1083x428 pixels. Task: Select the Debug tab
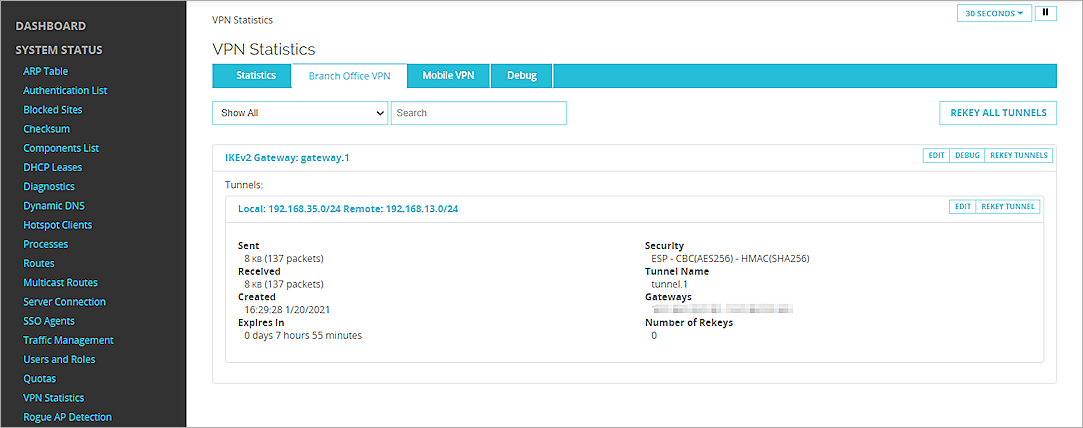pyautogui.click(x=521, y=76)
